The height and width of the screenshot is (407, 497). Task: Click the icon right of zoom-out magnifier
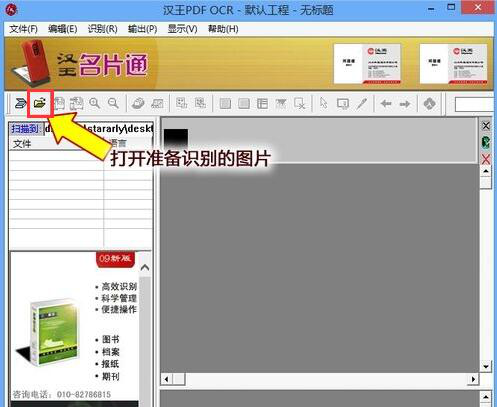(138, 103)
